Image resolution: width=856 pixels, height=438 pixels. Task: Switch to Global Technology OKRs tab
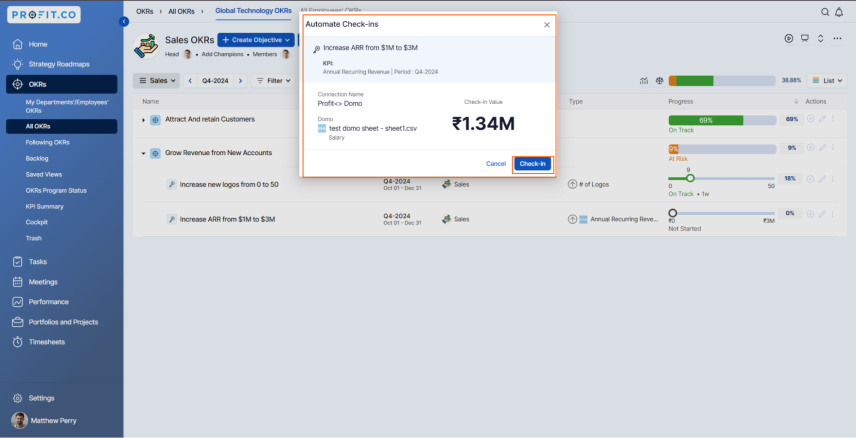point(253,11)
